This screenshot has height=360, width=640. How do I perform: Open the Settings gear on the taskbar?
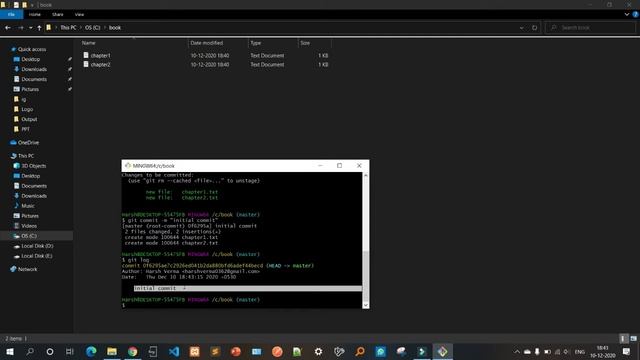(x=318, y=351)
